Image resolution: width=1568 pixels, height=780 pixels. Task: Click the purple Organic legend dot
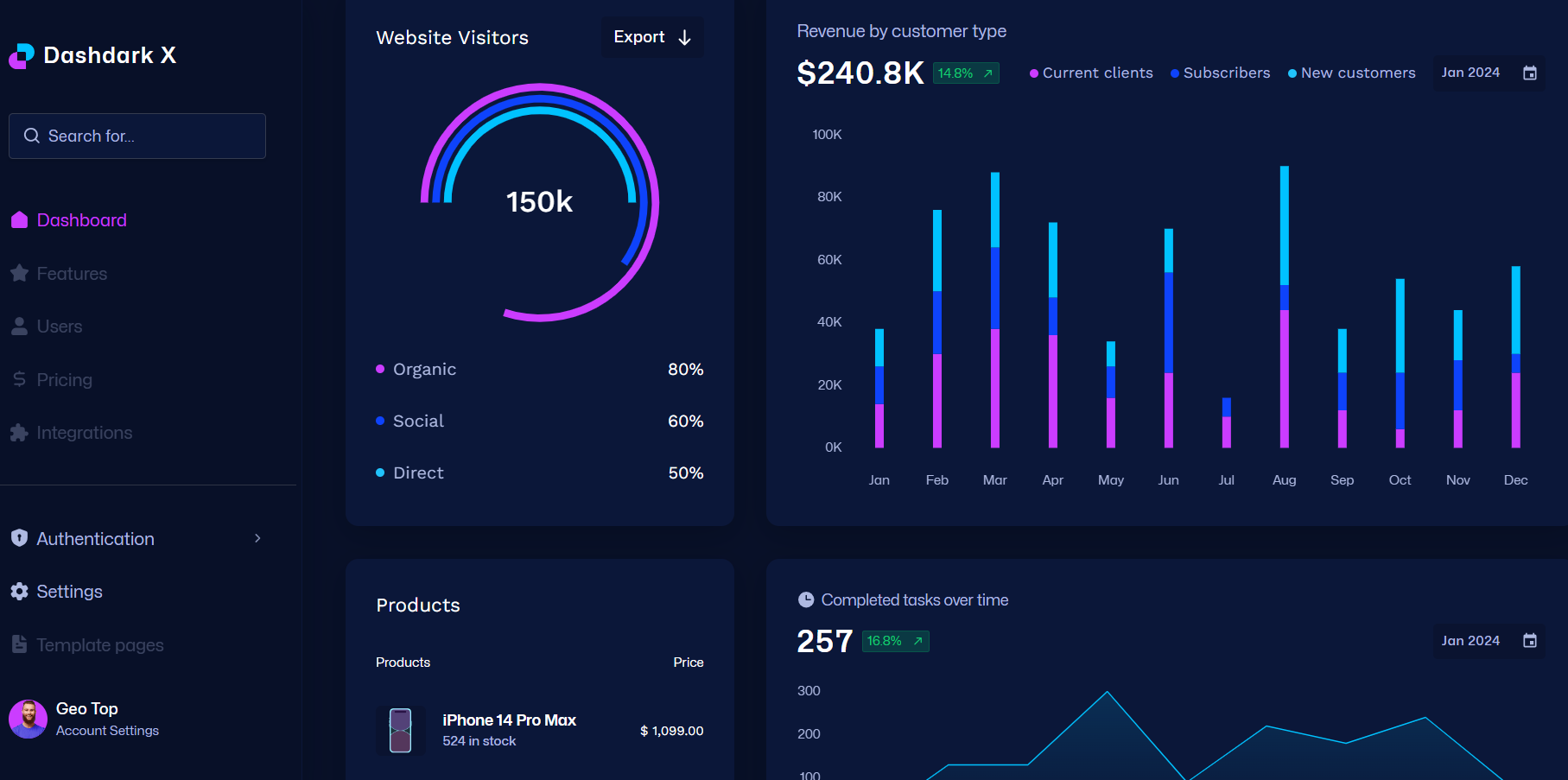click(380, 369)
